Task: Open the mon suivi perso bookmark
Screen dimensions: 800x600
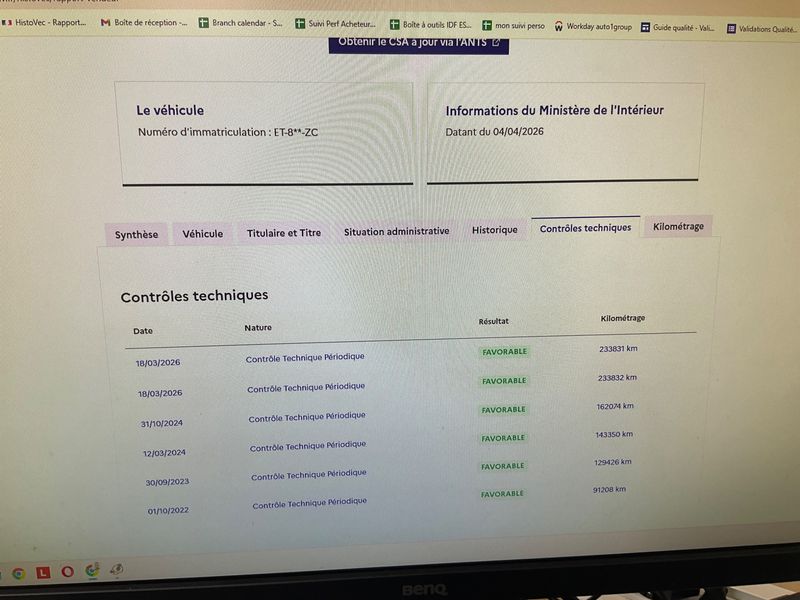Action: coord(513,25)
